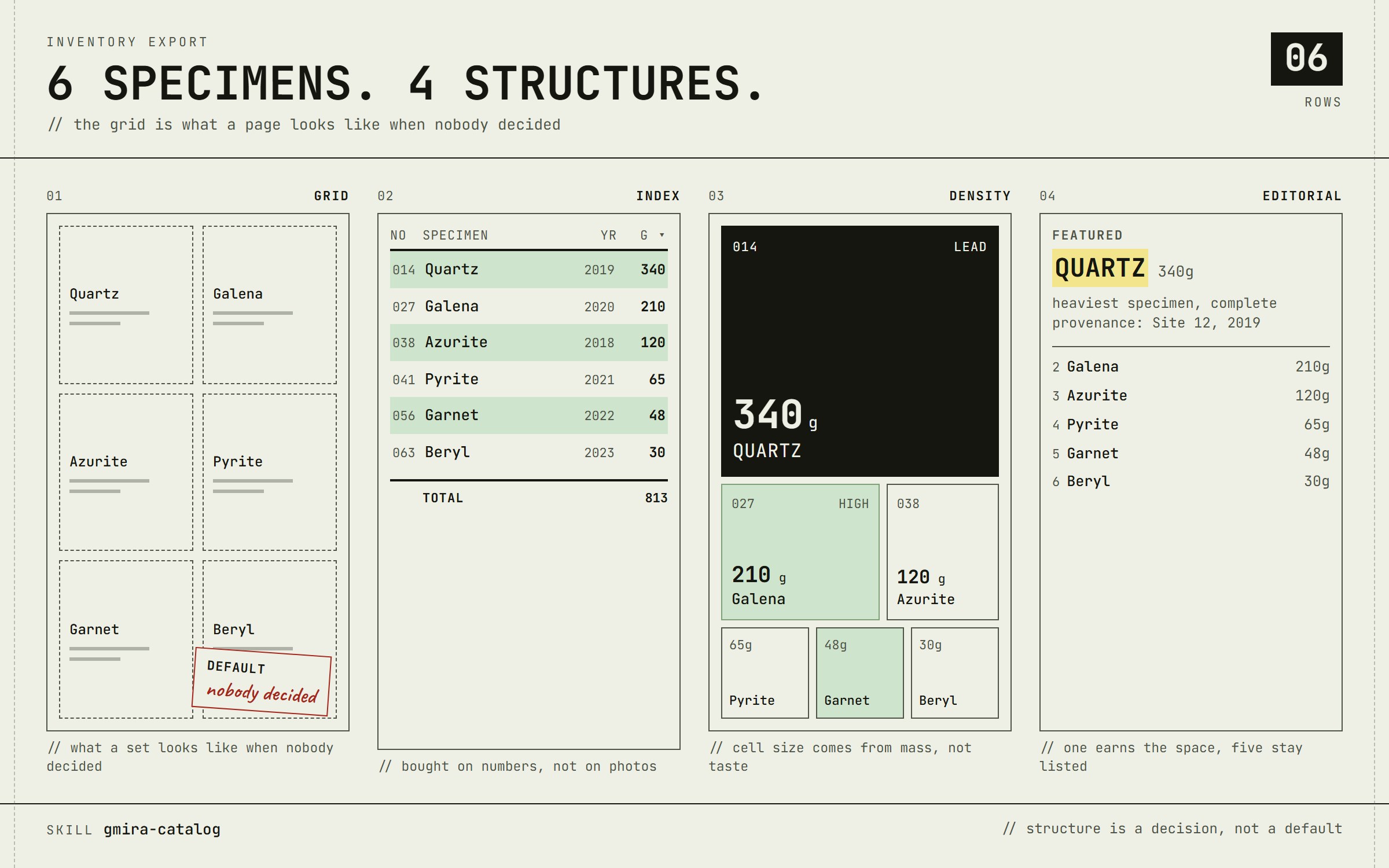The image size is (1389, 868).
Task: Open the Garnet card in the grid
Action: (x=126, y=639)
